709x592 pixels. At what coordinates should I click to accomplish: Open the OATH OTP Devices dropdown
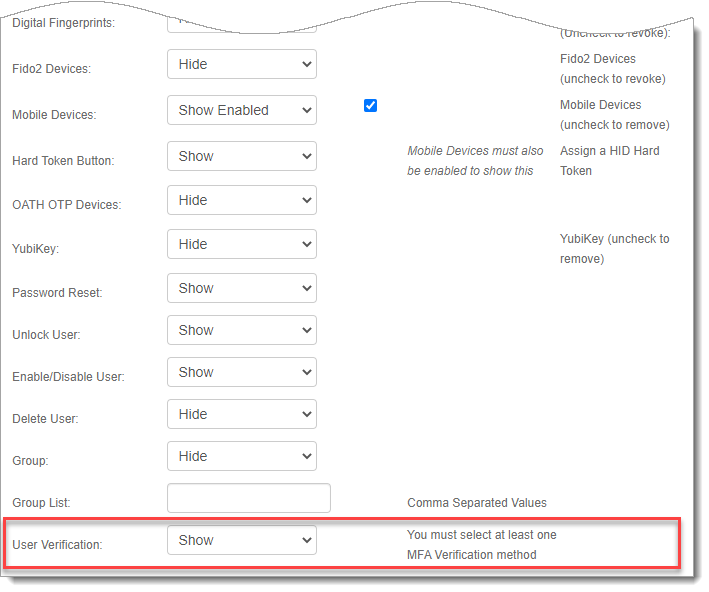pos(241,201)
